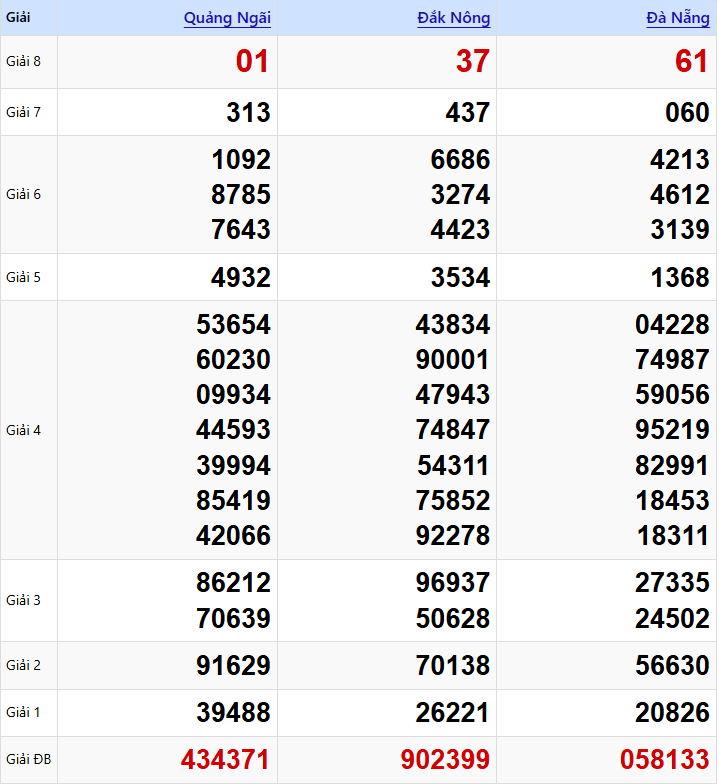Select the Giải 8 row label
719x784 pixels.
(23, 62)
